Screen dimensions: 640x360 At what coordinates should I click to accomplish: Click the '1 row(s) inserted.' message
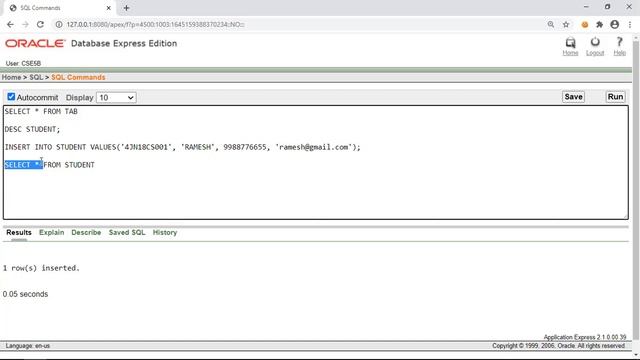tap(41, 268)
